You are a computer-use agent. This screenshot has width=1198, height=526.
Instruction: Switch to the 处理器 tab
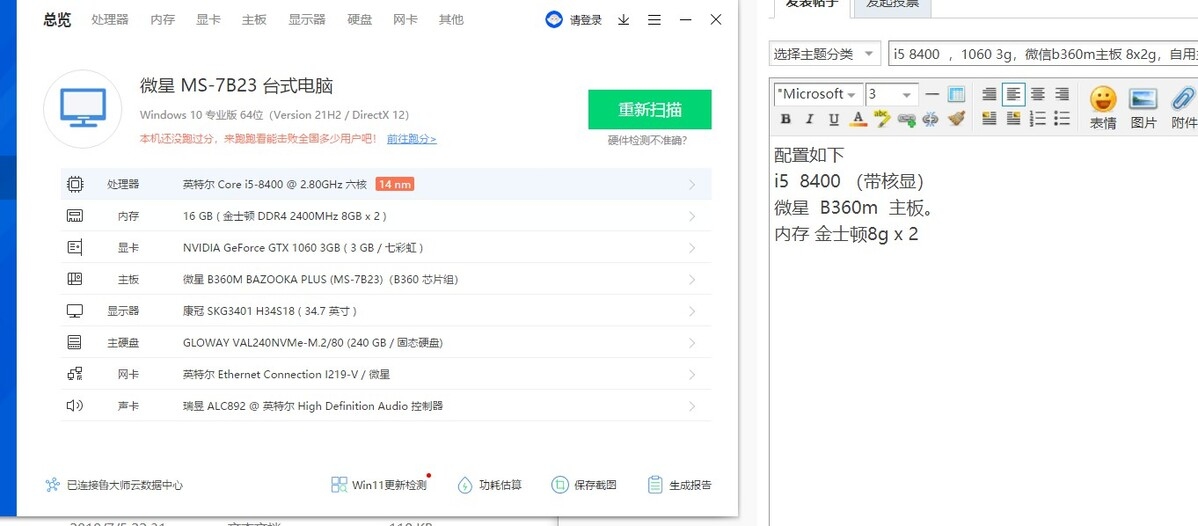(x=108, y=20)
